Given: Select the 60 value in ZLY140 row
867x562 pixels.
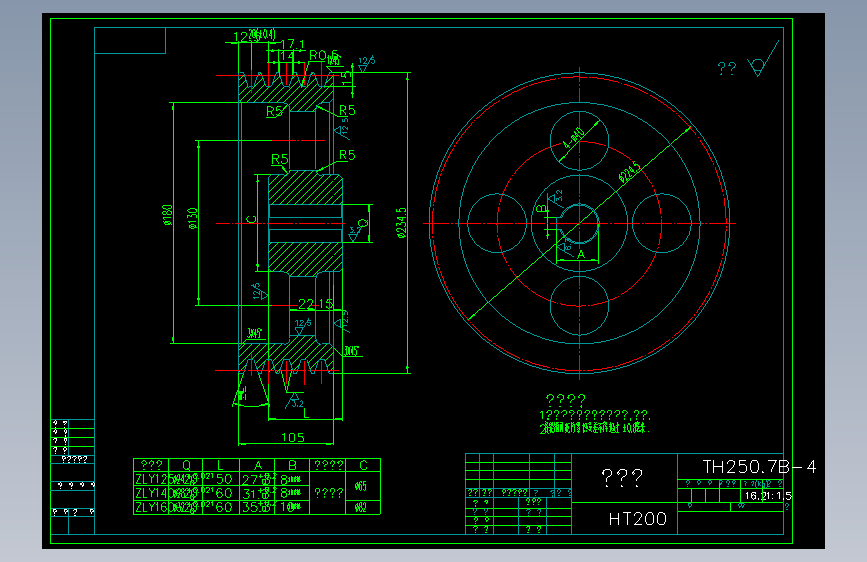Looking at the screenshot, I should tap(224, 493).
